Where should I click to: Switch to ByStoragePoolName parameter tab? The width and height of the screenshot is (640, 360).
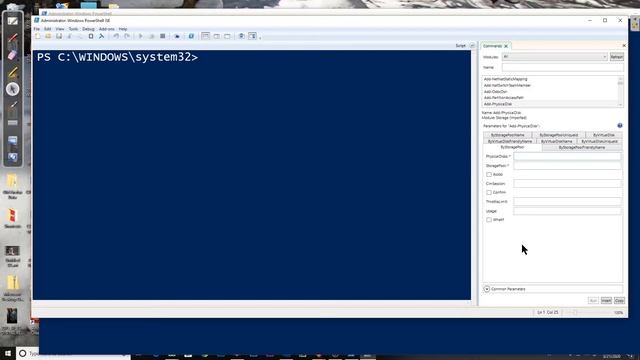pos(507,135)
